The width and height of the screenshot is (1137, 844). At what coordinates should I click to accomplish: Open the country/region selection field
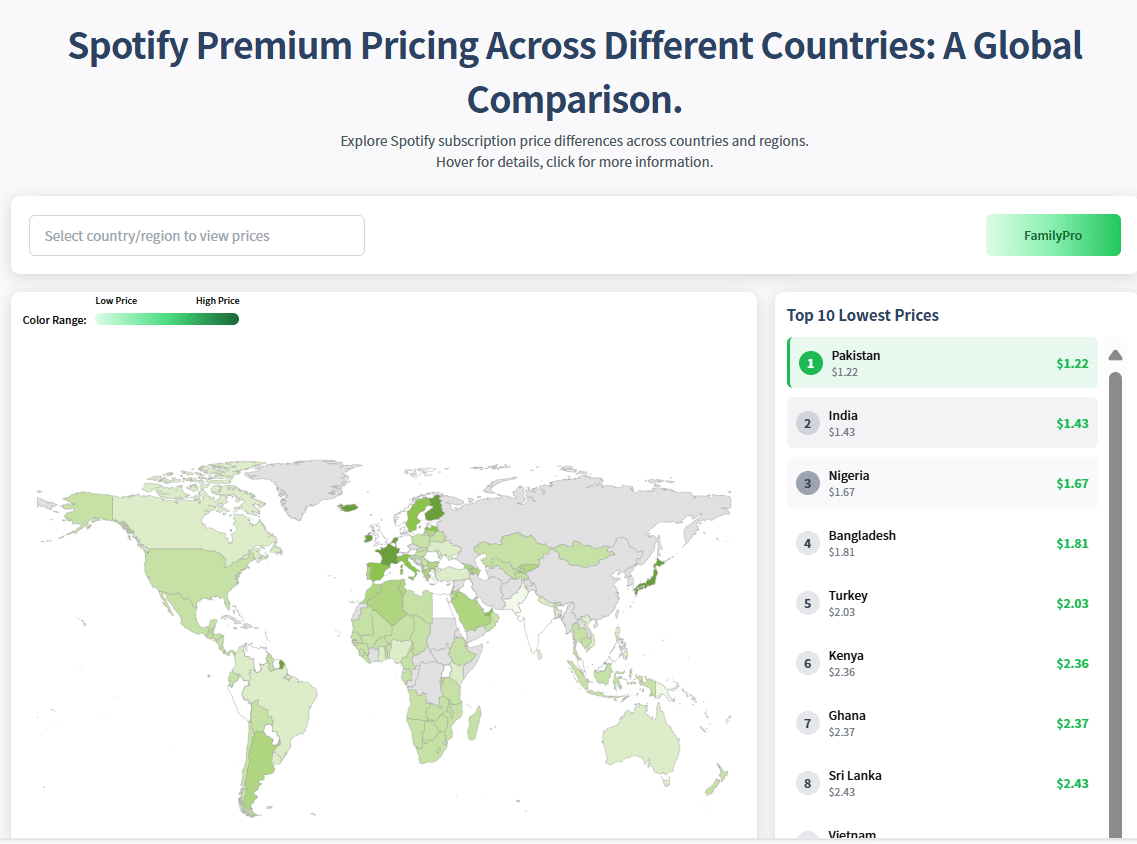196,235
